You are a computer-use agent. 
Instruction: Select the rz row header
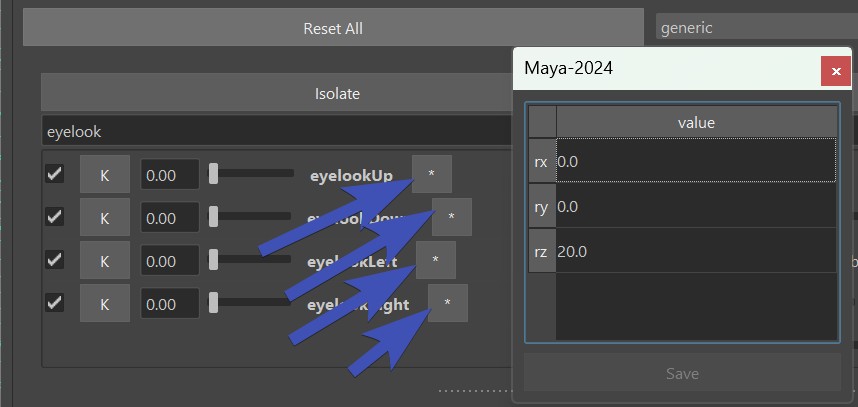click(x=541, y=252)
